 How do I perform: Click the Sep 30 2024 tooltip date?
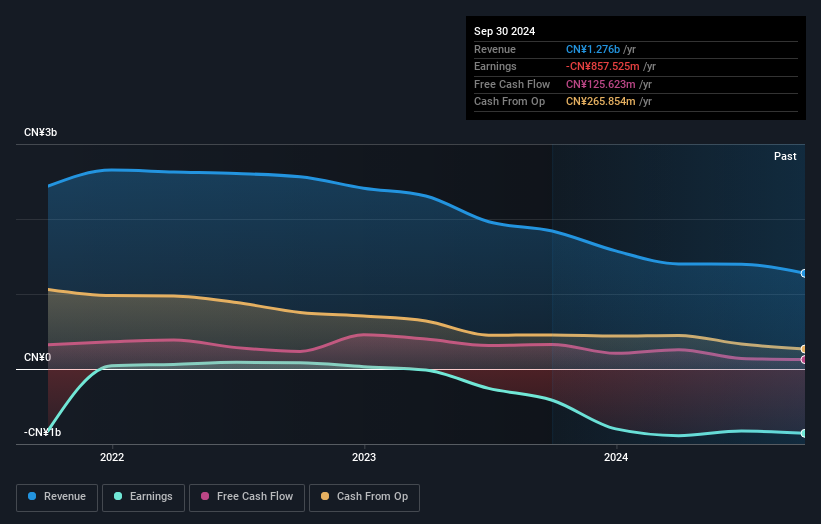[x=504, y=31]
